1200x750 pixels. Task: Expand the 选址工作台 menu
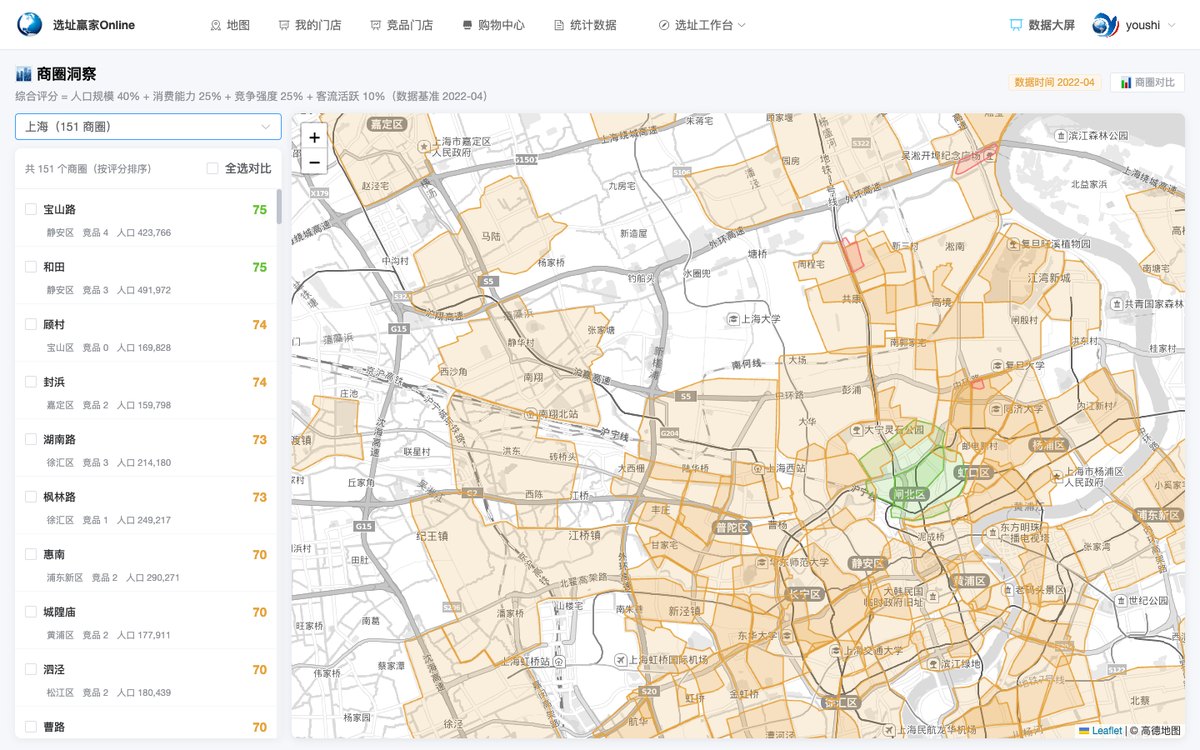coord(702,25)
